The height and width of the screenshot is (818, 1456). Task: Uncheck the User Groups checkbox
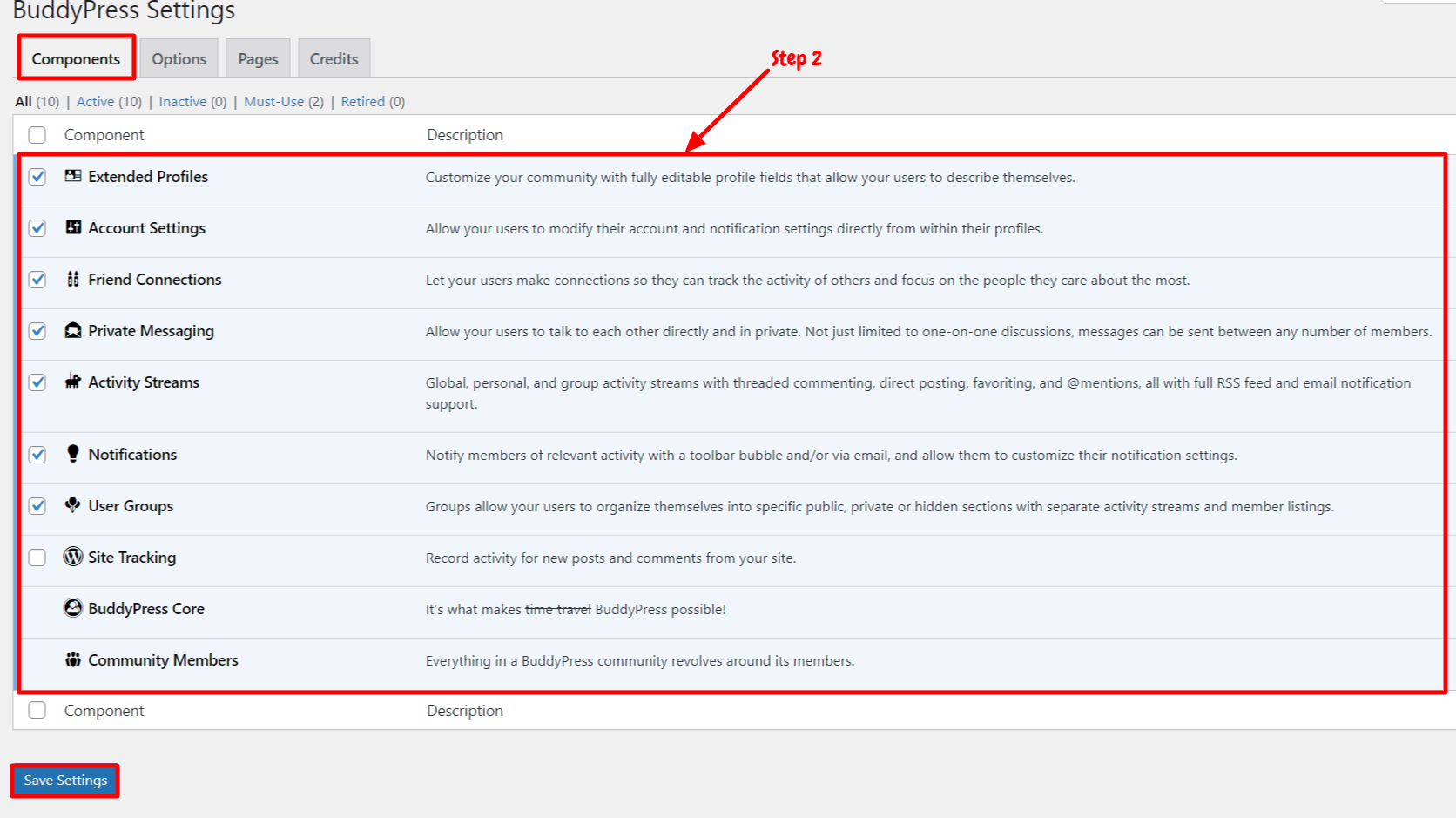click(x=37, y=506)
